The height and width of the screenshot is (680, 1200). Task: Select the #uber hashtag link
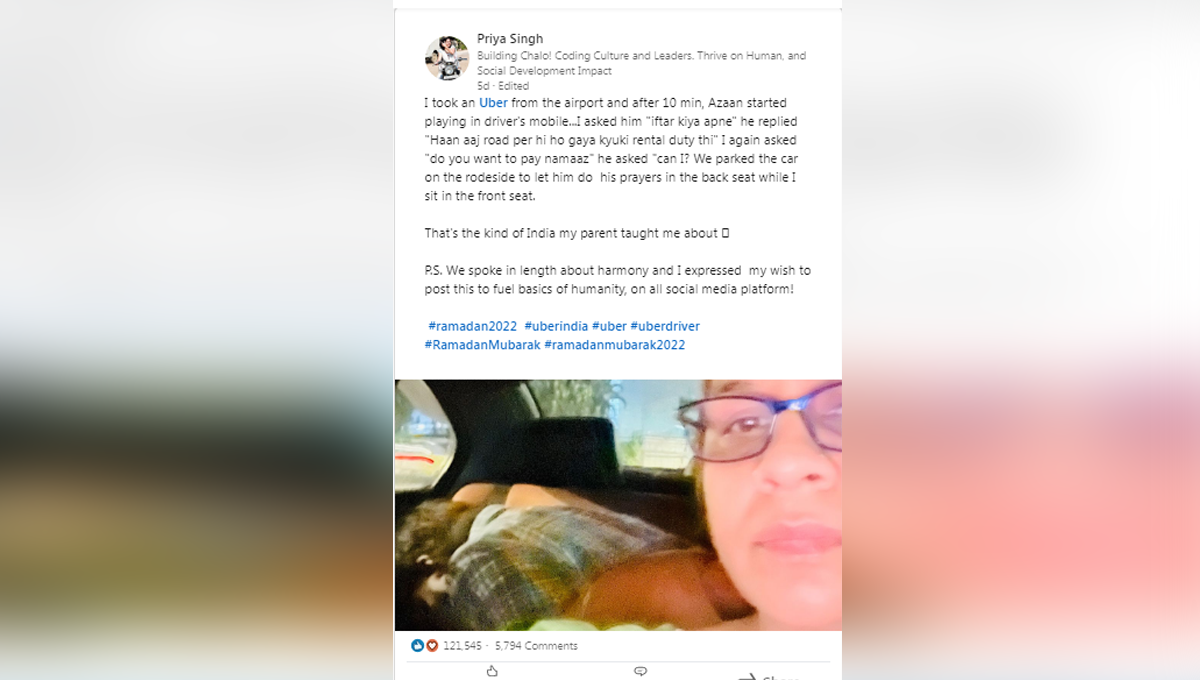[x=609, y=326]
